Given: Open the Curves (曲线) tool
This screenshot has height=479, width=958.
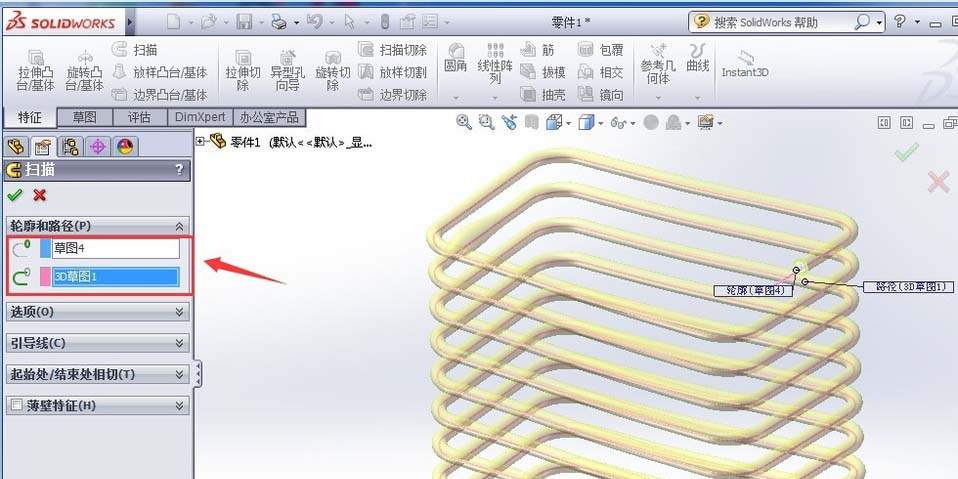Looking at the screenshot, I should 698,58.
